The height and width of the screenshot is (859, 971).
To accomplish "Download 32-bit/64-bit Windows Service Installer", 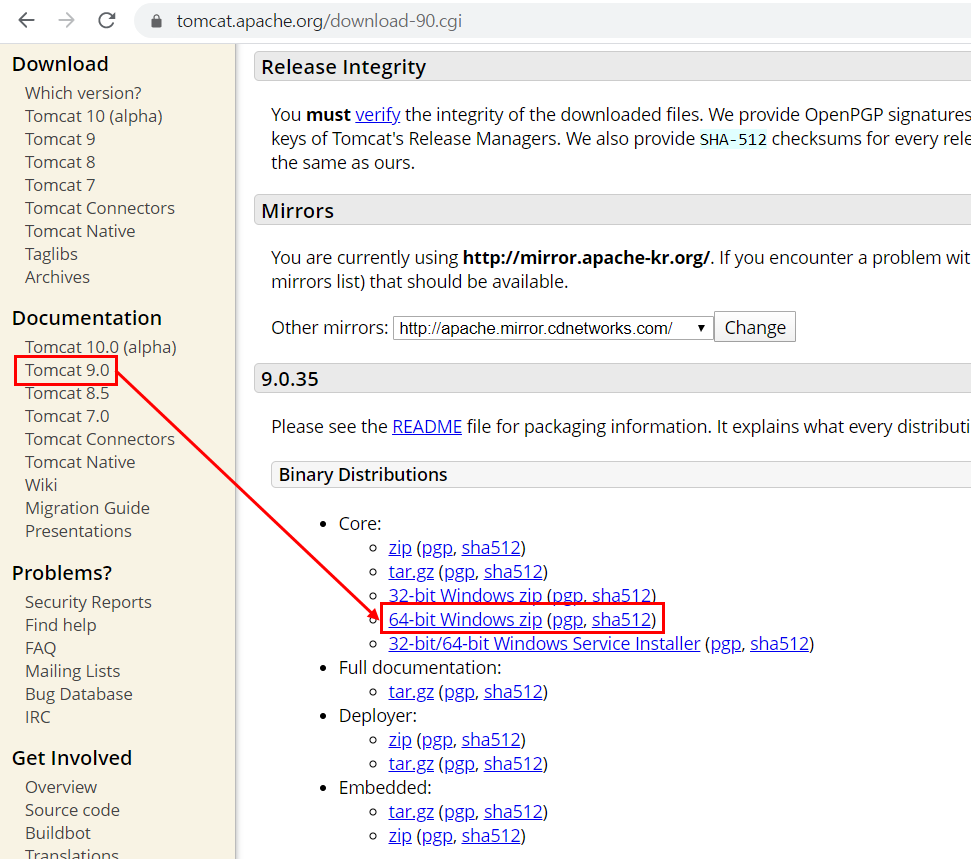I will (x=544, y=644).
